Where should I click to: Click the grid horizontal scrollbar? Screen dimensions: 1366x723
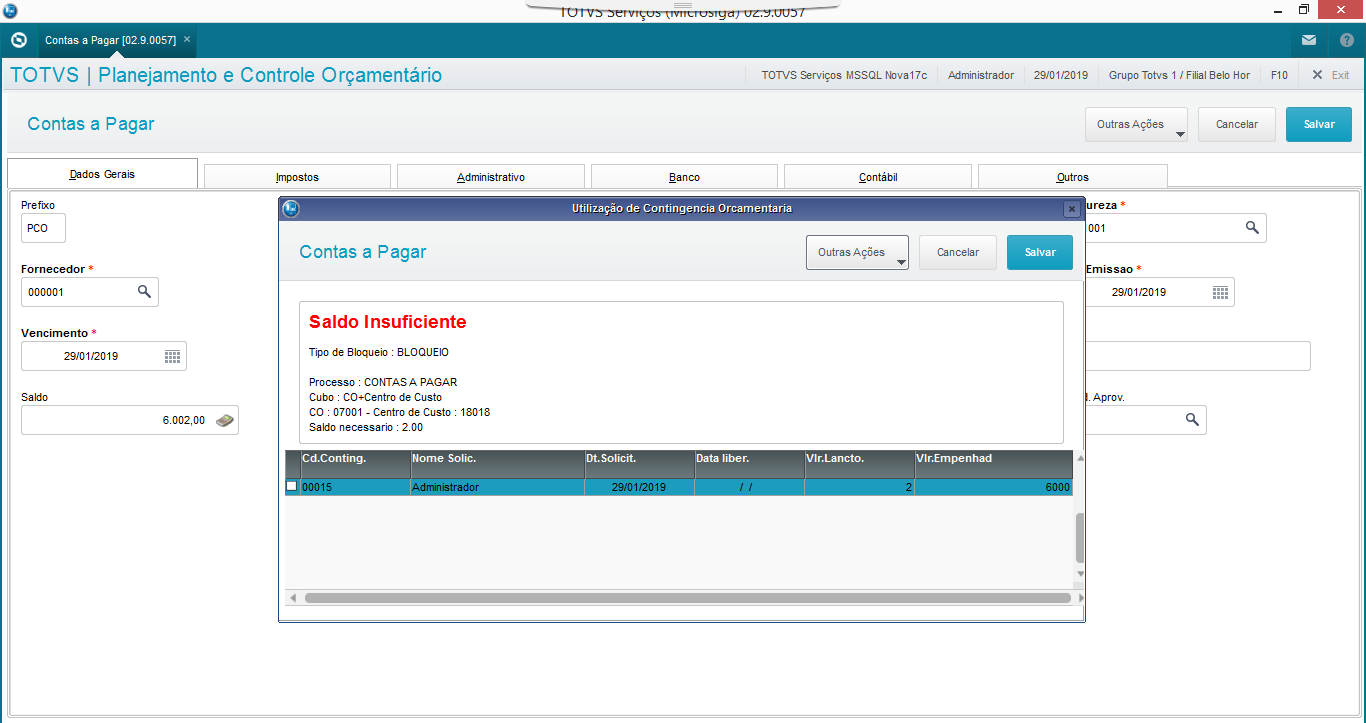point(687,598)
